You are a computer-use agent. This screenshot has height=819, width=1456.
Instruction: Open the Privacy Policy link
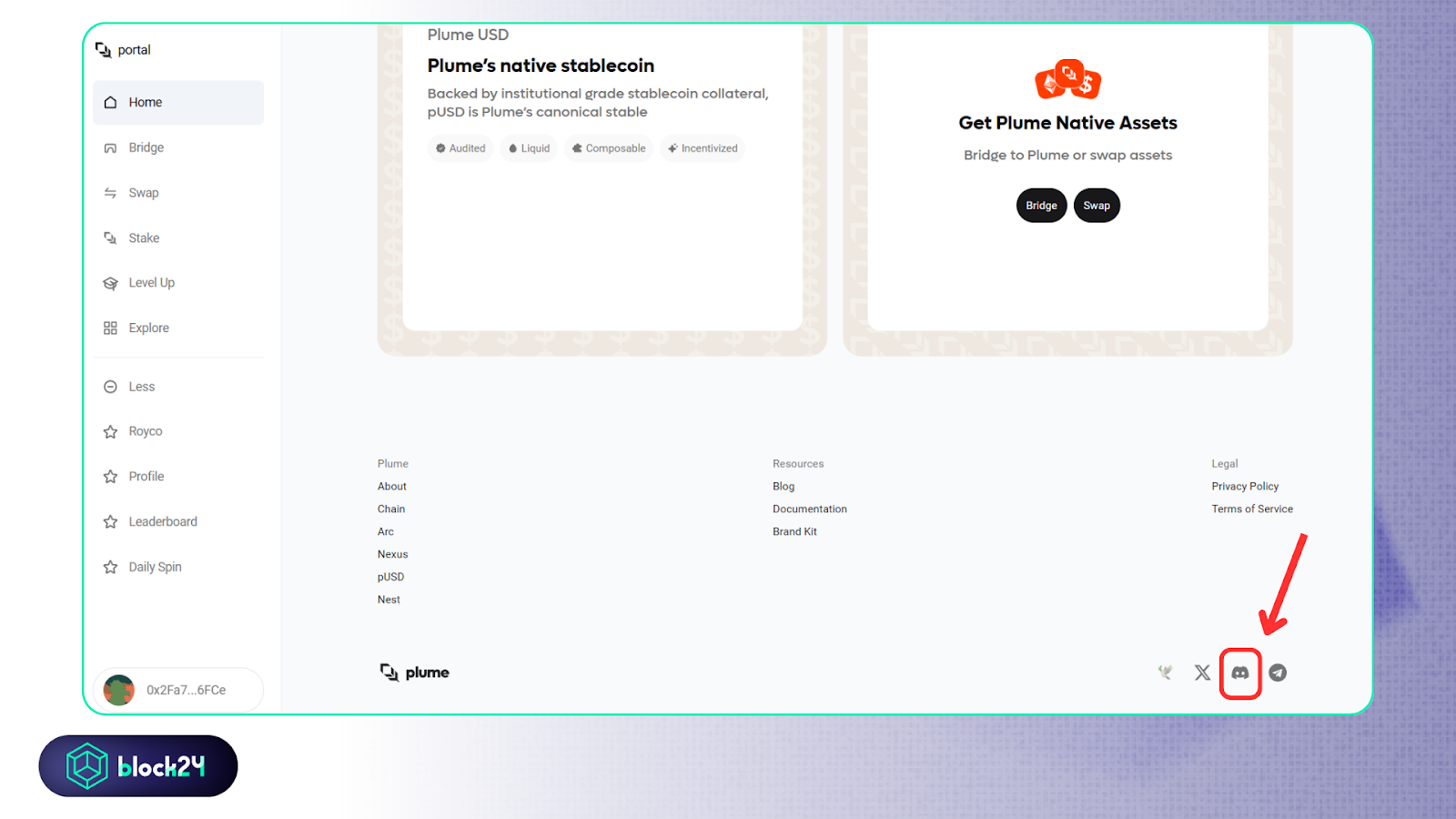point(1244,486)
